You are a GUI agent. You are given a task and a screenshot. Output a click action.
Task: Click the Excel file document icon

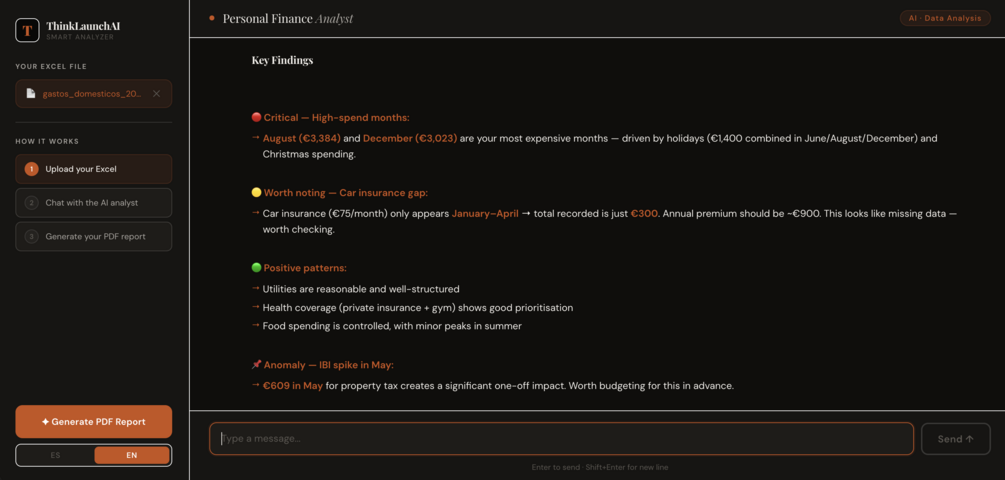pos(30,94)
